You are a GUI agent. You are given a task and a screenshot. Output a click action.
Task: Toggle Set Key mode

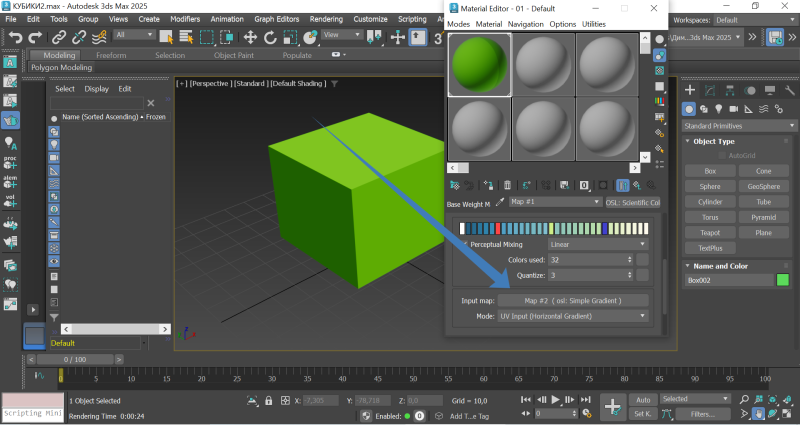[x=643, y=414]
